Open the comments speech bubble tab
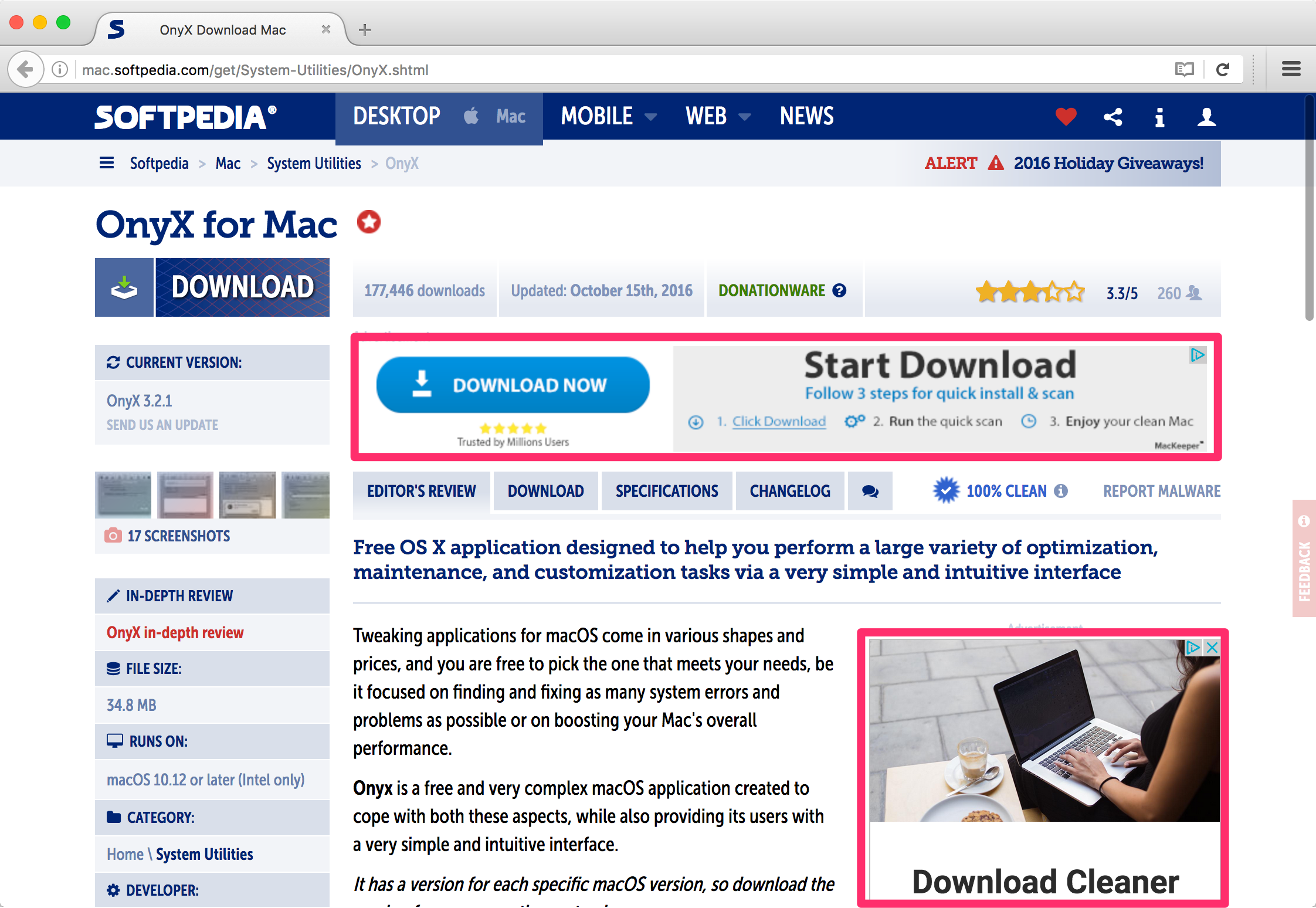Screen dimensions: 1316x908 click(x=870, y=492)
